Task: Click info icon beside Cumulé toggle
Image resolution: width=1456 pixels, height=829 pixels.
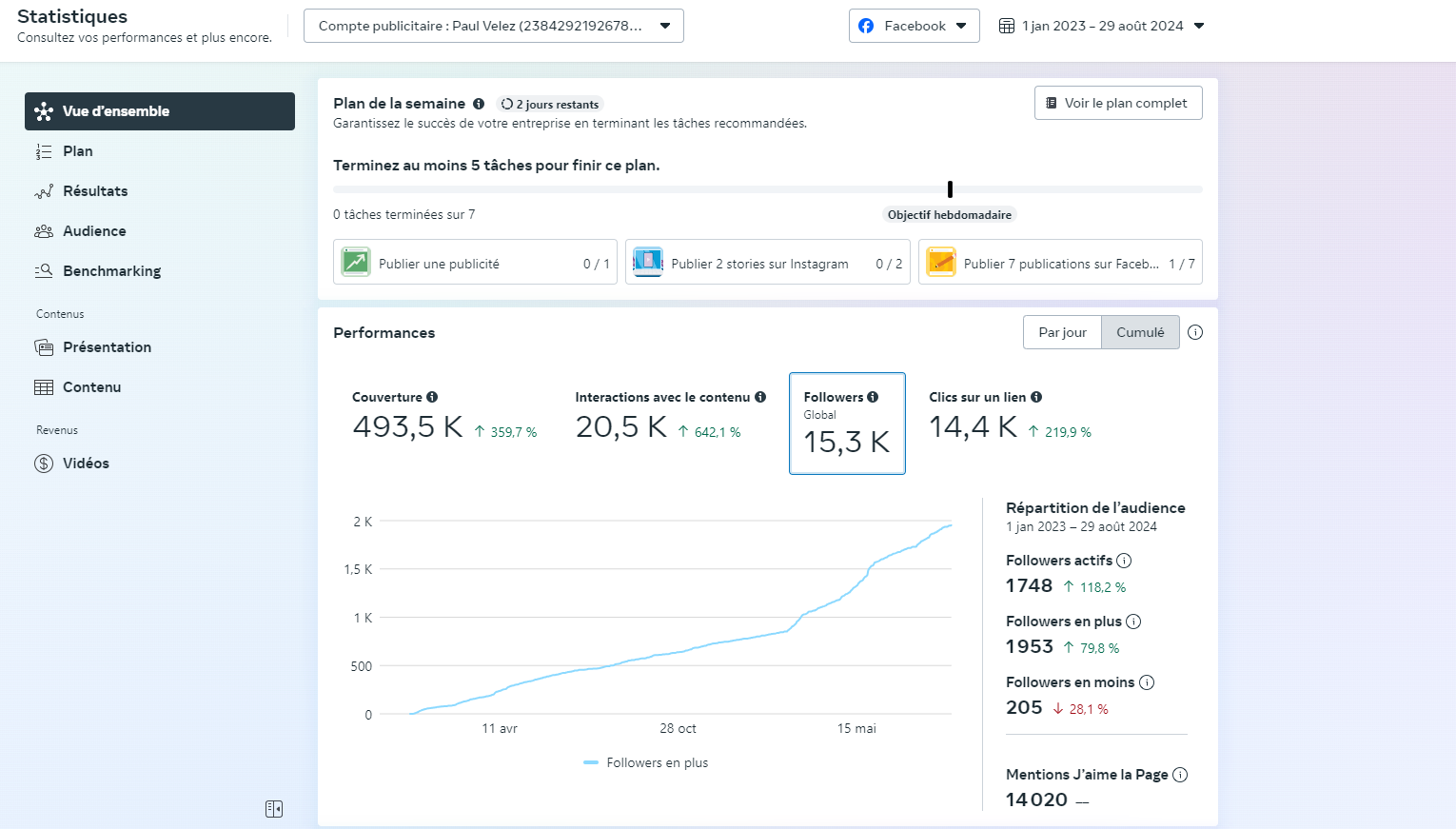Action: 1195,332
